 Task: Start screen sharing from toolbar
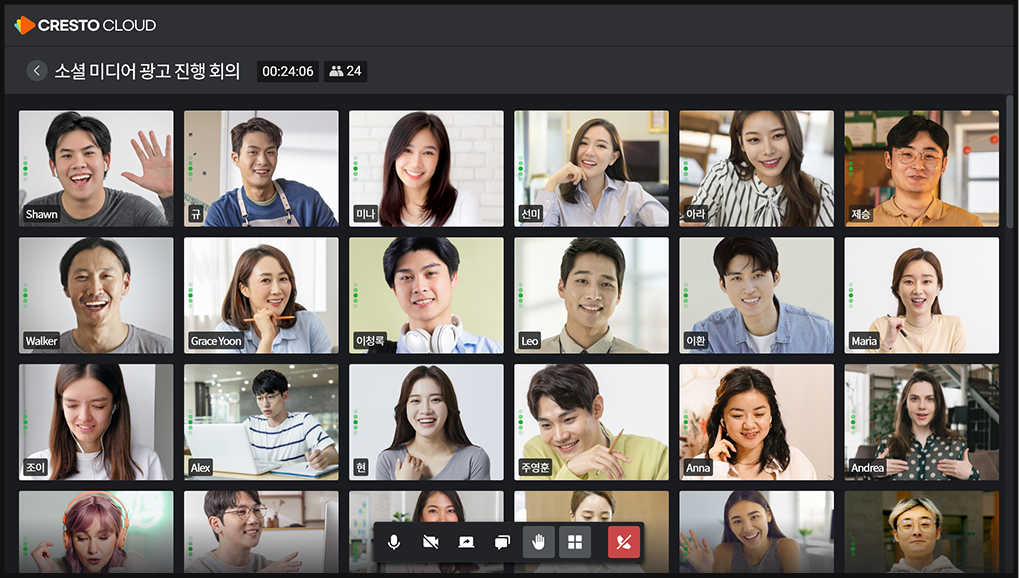[466, 542]
